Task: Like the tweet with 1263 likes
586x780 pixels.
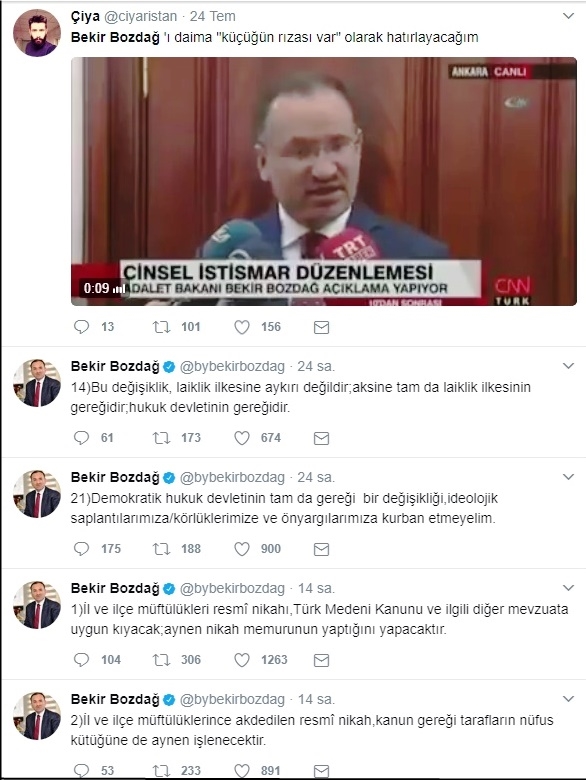Action: (242, 660)
